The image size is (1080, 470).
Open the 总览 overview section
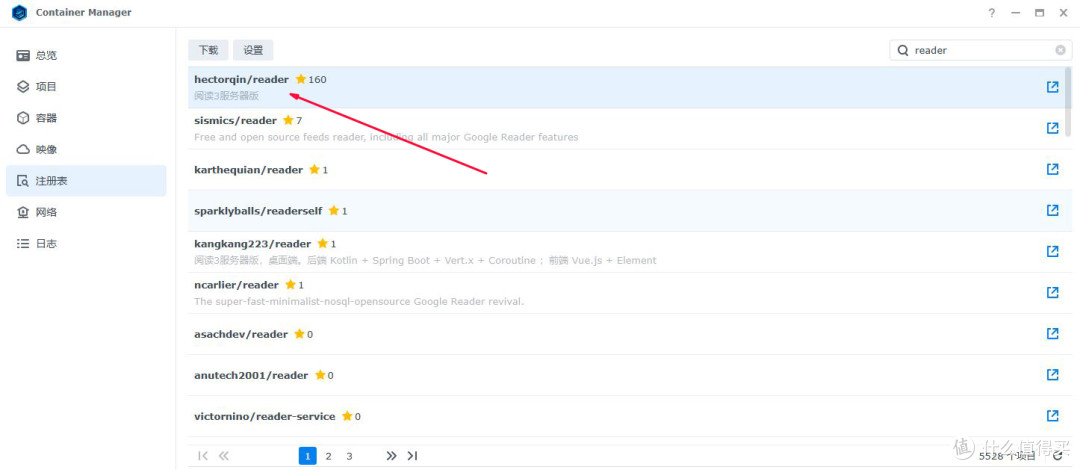point(86,55)
